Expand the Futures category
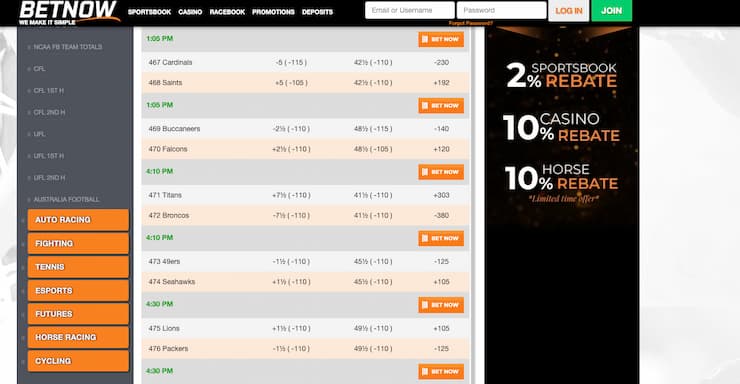Viewport: 740px width, 384px height. tap(78, 314)
